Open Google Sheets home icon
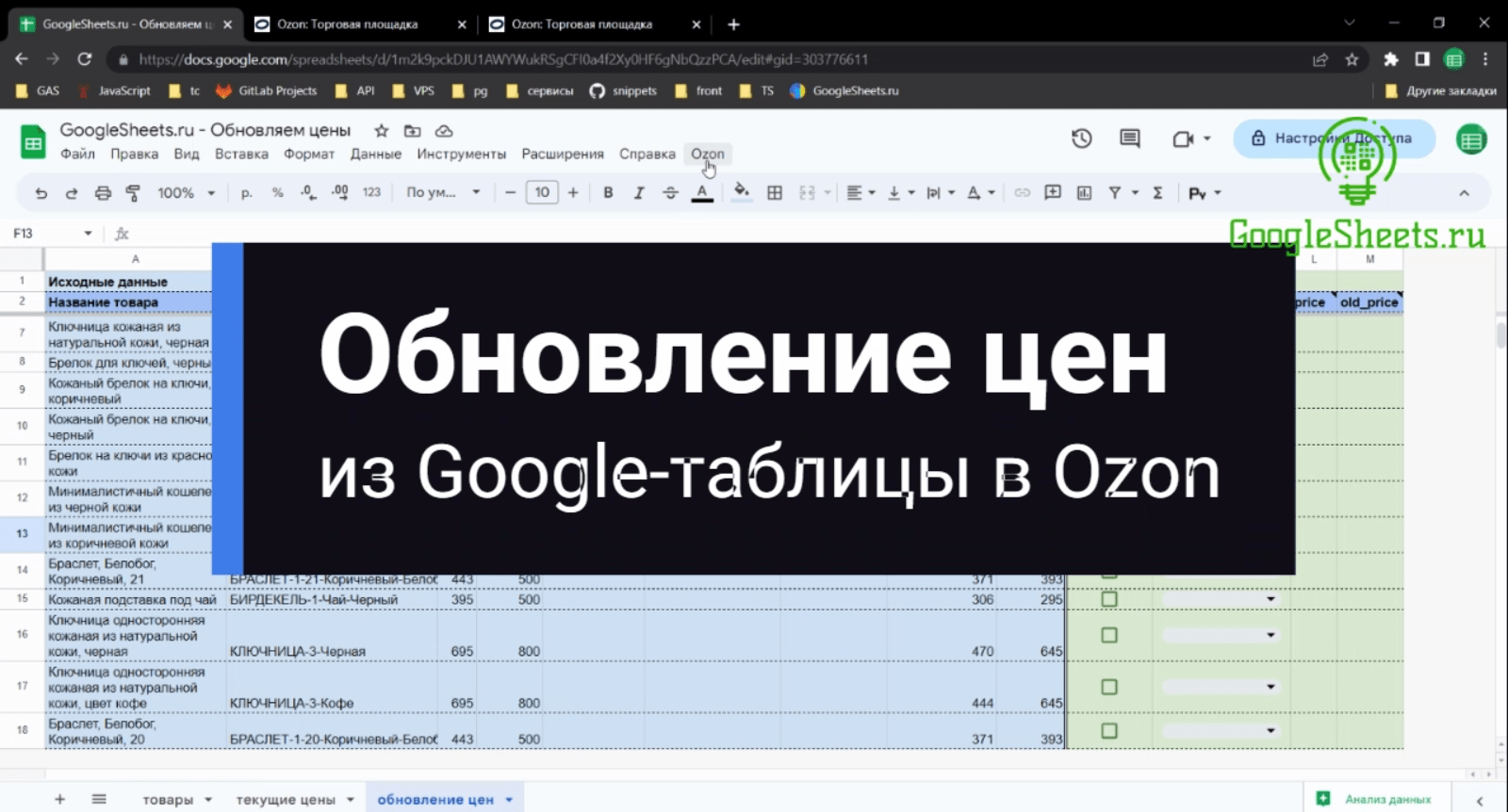 tap(33, 142)
